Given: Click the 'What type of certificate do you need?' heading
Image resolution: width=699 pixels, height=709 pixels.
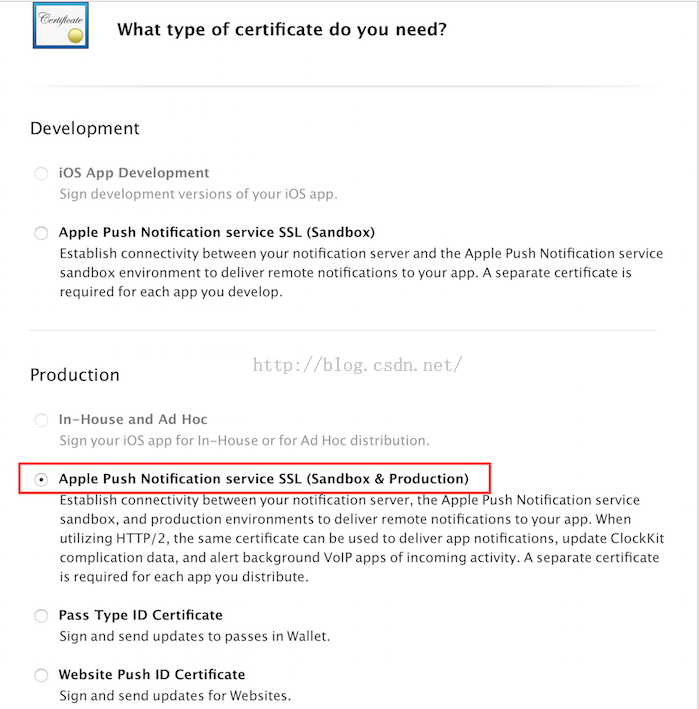Looking at the screenshot, I should tap(282, 29).
